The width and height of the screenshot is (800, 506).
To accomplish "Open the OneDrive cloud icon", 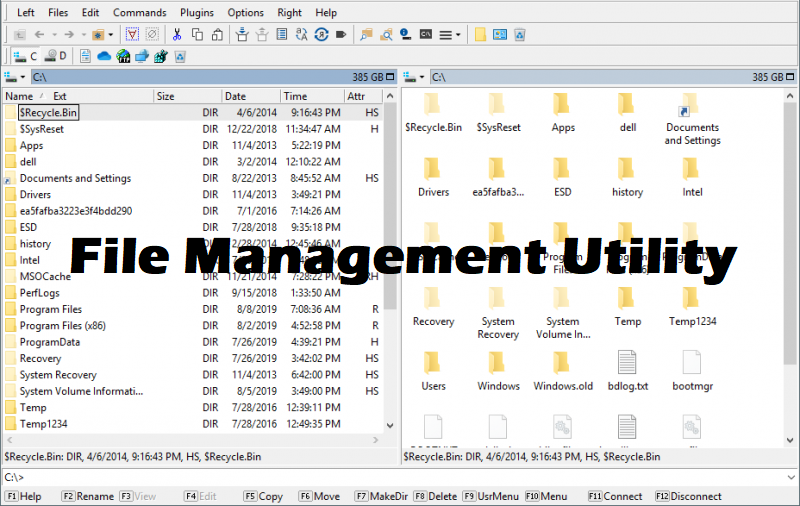I will pyautogui.click(x=104, y=56).
